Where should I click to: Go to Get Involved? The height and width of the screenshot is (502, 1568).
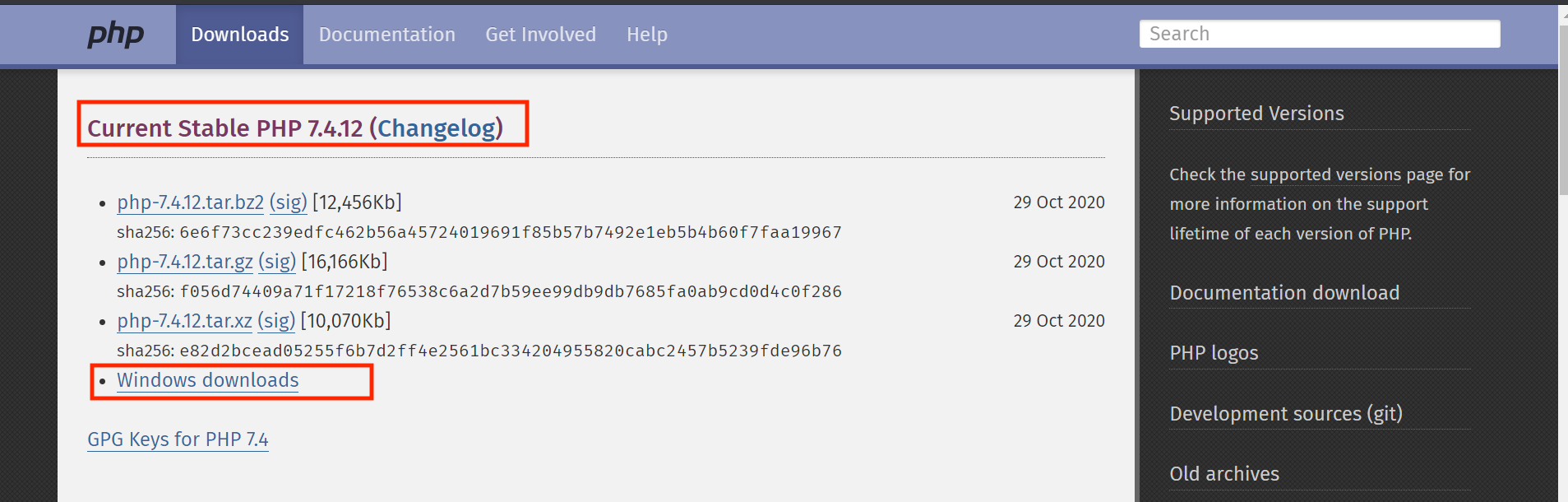(540, 35)
